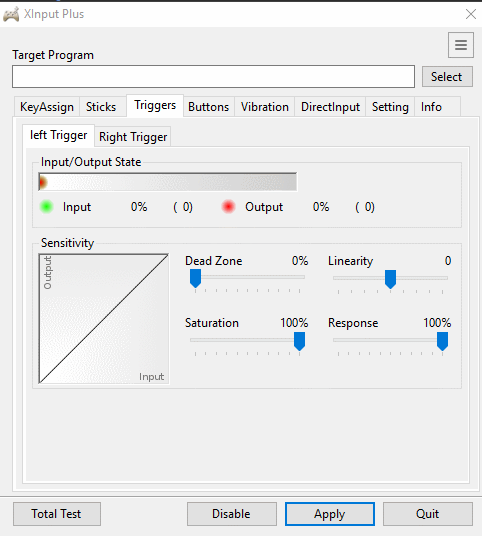Click the Select button
The width and height of the screenshot is (482, 536).
(x=447, y=77)
